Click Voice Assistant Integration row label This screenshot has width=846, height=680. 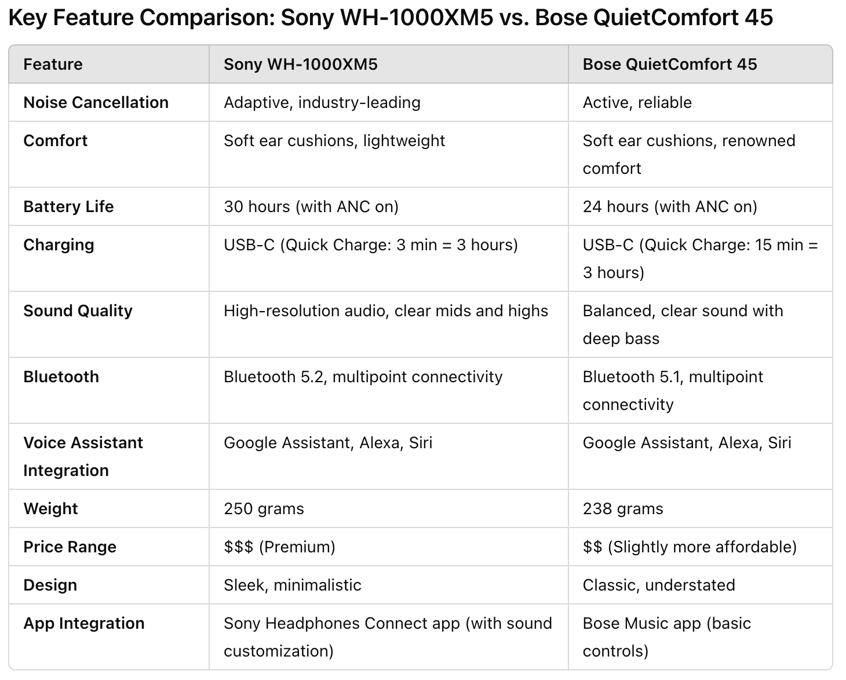(83, 457)
